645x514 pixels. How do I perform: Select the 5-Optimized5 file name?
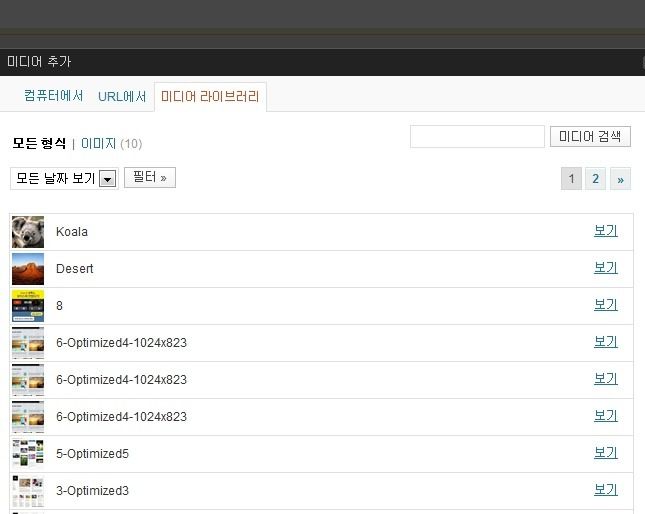click(x=93, y=454)
